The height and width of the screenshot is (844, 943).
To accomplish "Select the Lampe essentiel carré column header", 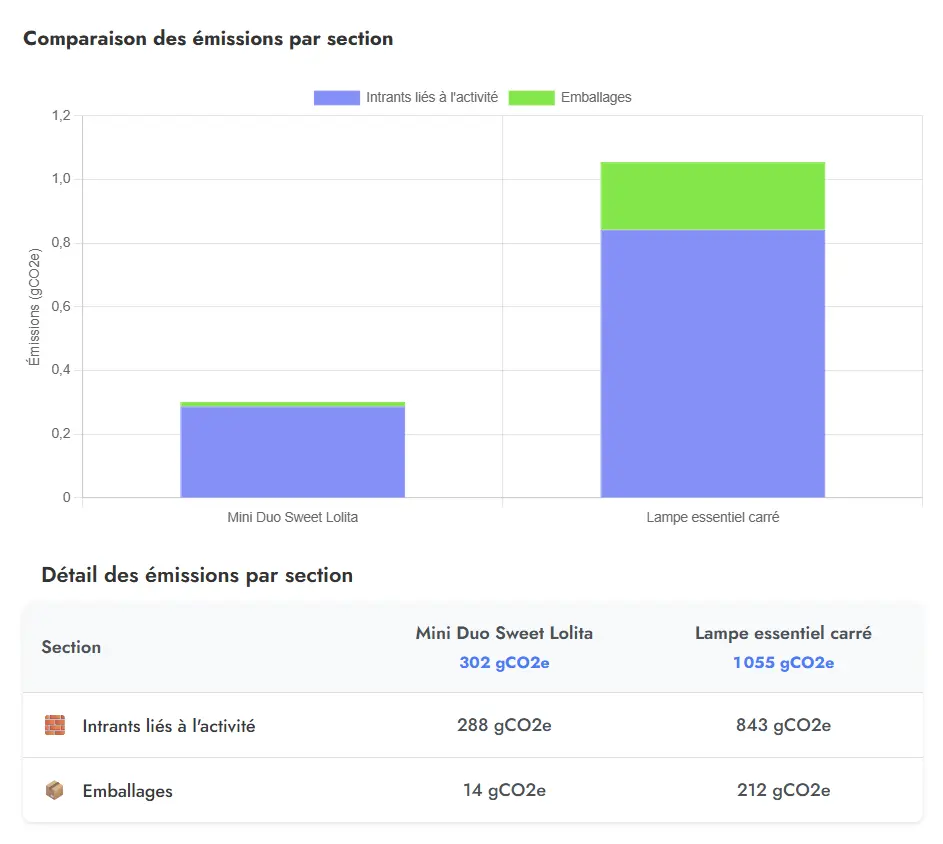I will click(783, 633).
